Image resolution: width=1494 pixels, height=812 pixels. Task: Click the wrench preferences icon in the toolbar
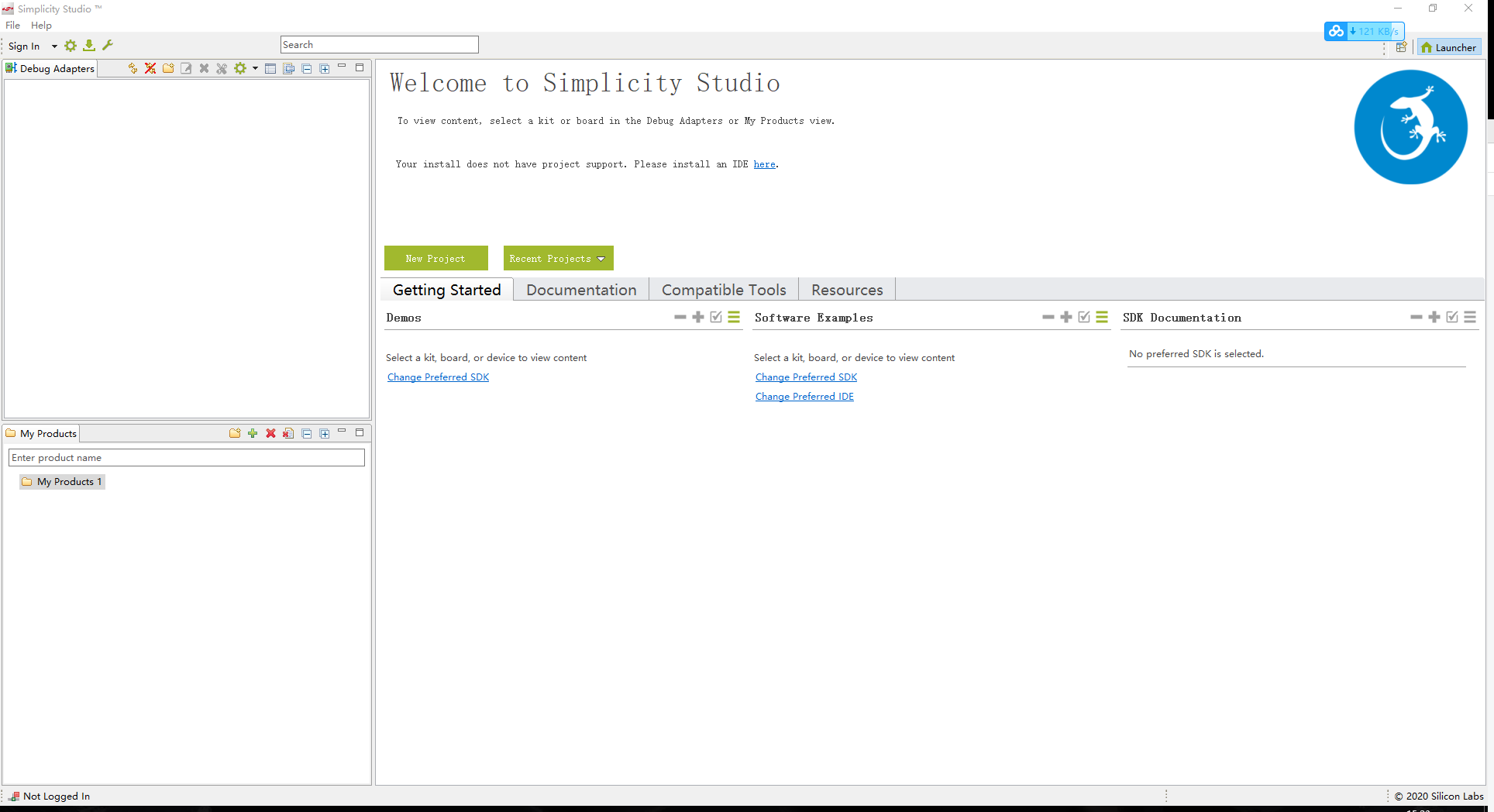[108, 46]
